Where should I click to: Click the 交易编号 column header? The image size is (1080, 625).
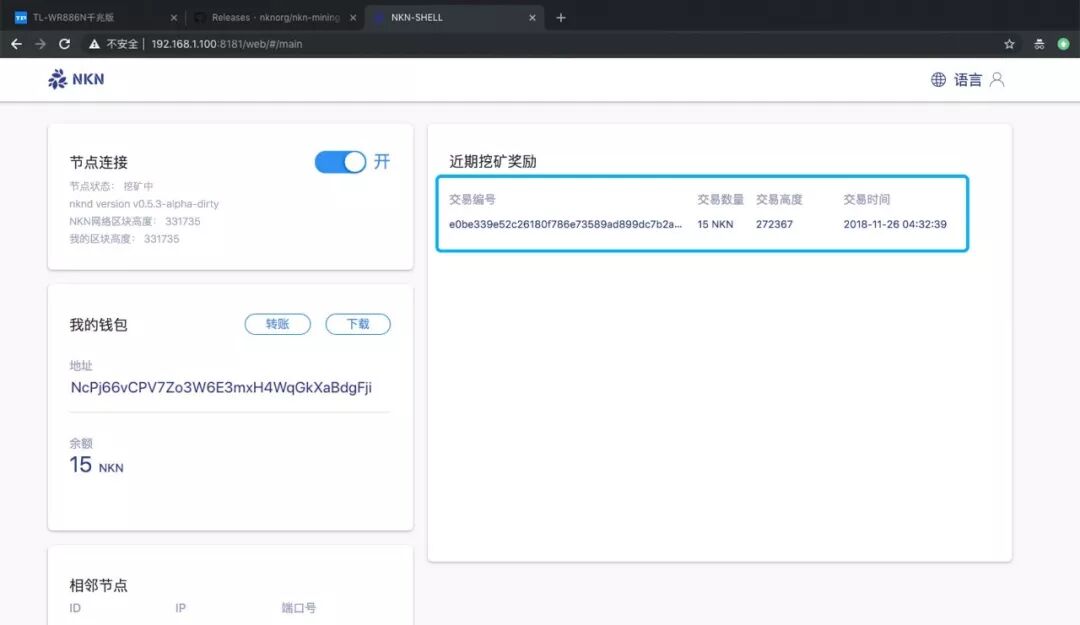click(472, 199)
